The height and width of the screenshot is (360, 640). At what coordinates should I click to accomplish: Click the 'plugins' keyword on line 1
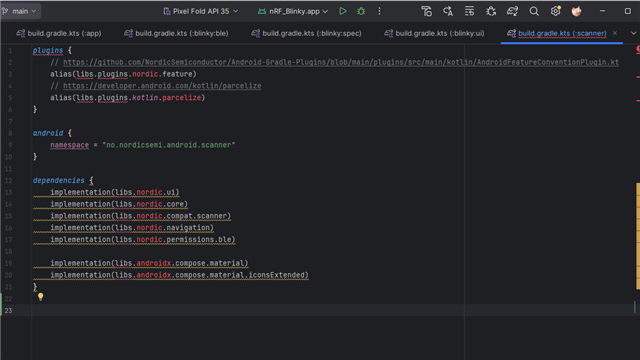click(48, 50)
